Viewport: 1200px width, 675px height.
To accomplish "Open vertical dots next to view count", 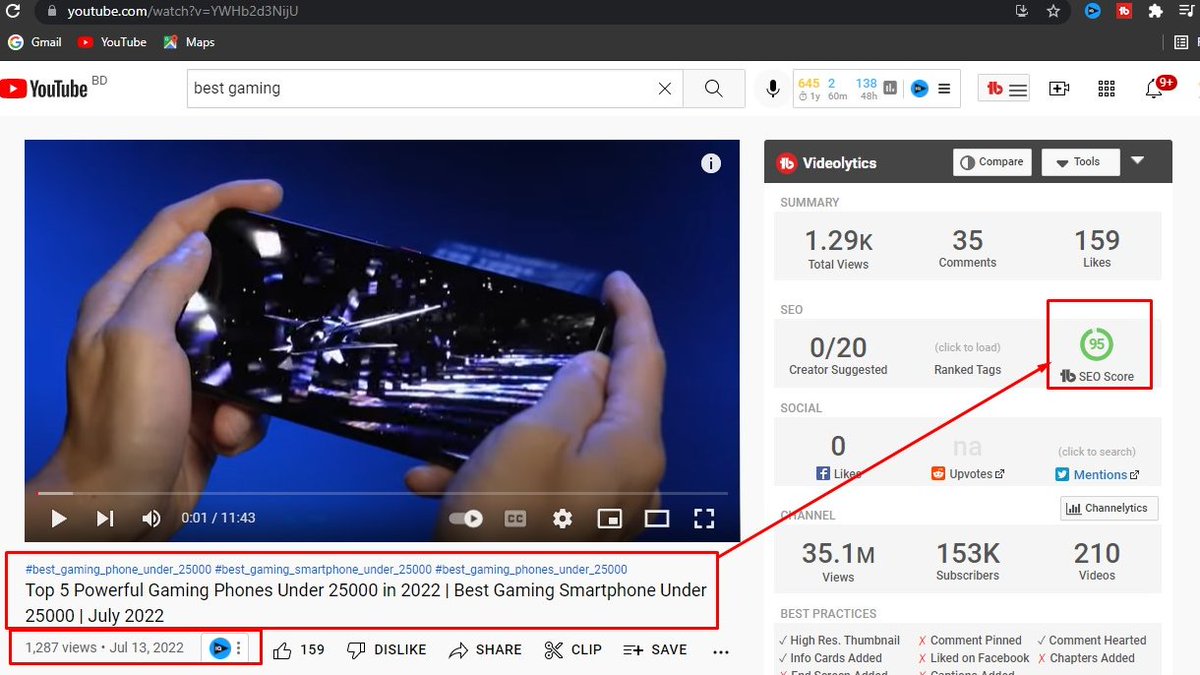I will point(238,648).
